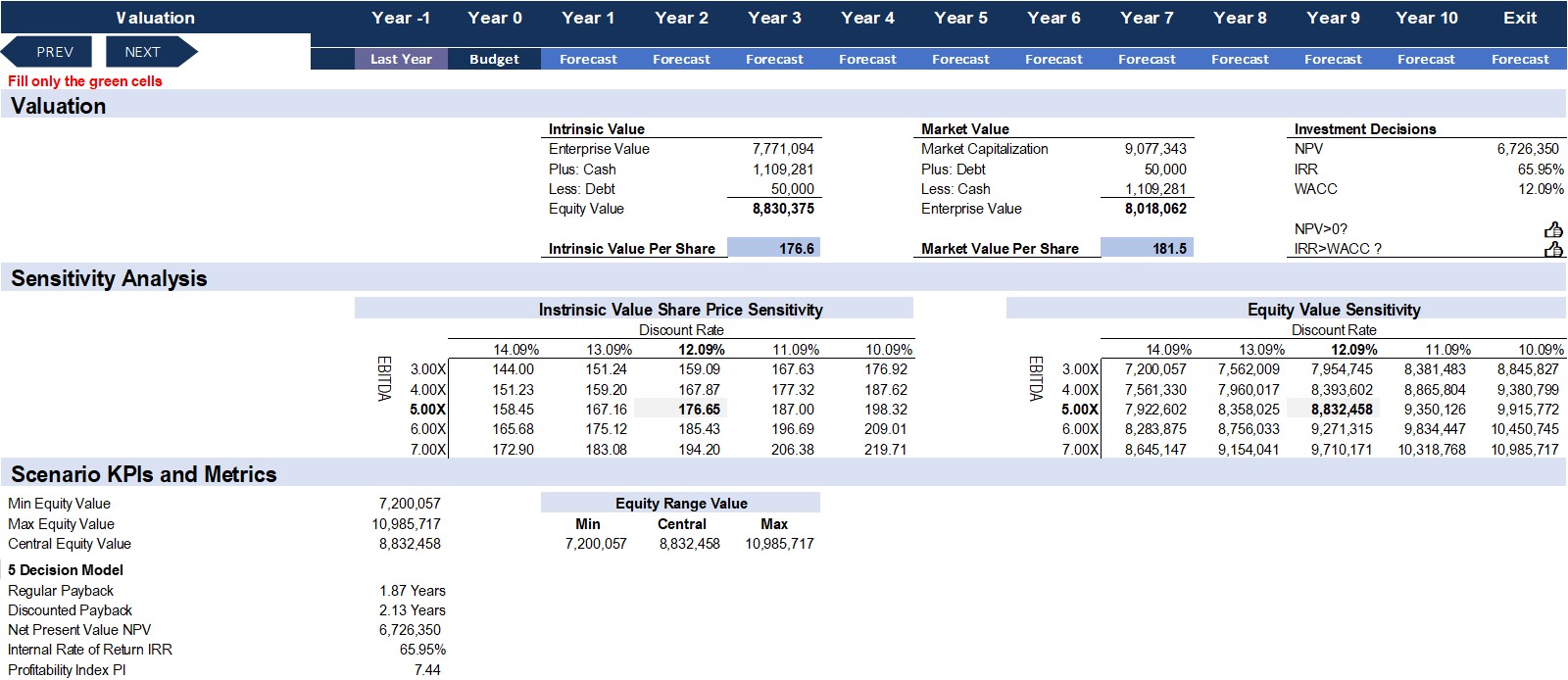This screenshot has height=680, width=1568.
Task: Select the Discounted Payback 2.13 Years cell
Action: point(412,610)
